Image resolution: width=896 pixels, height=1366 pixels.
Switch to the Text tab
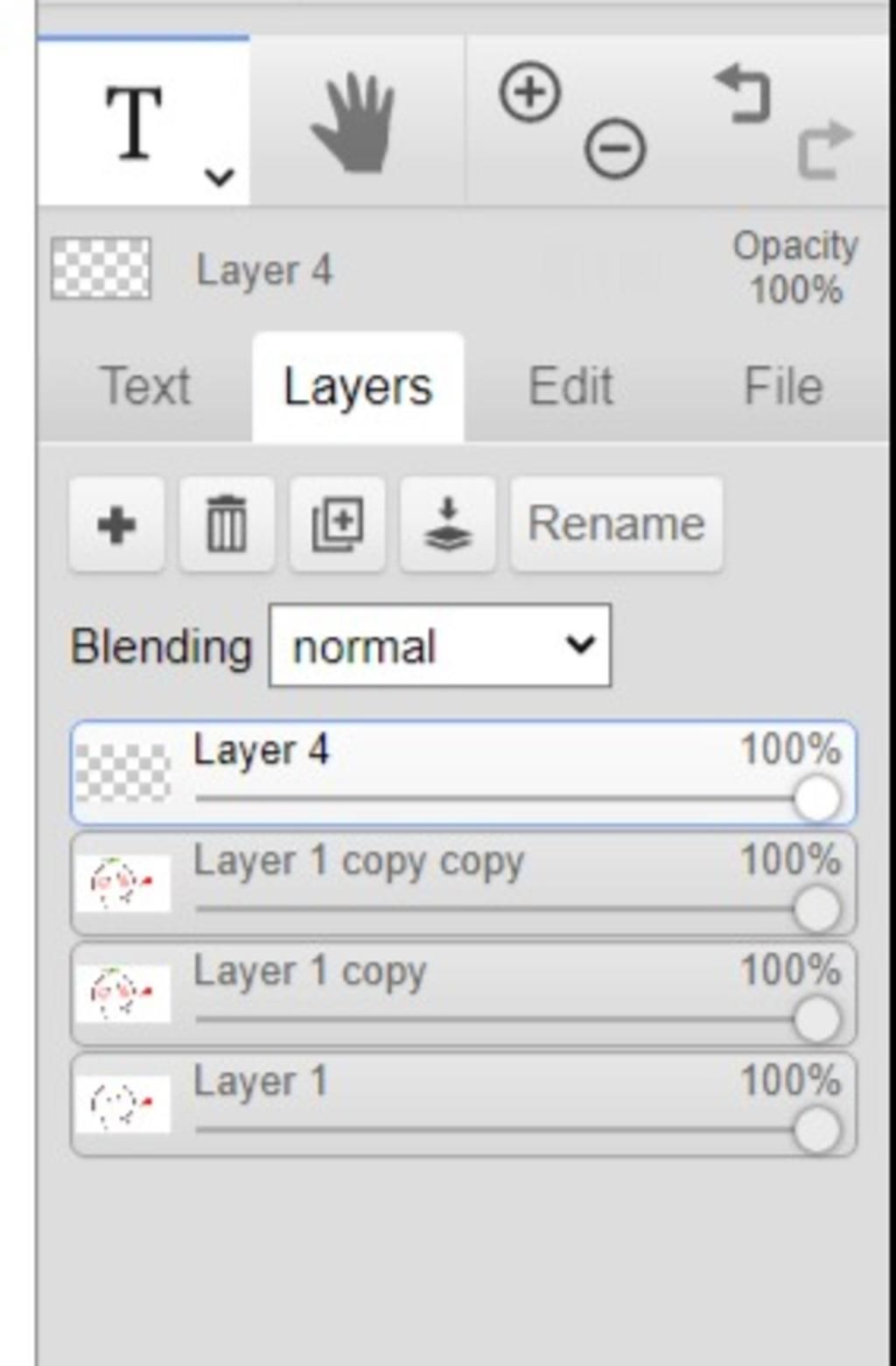[x=145, y=386]
